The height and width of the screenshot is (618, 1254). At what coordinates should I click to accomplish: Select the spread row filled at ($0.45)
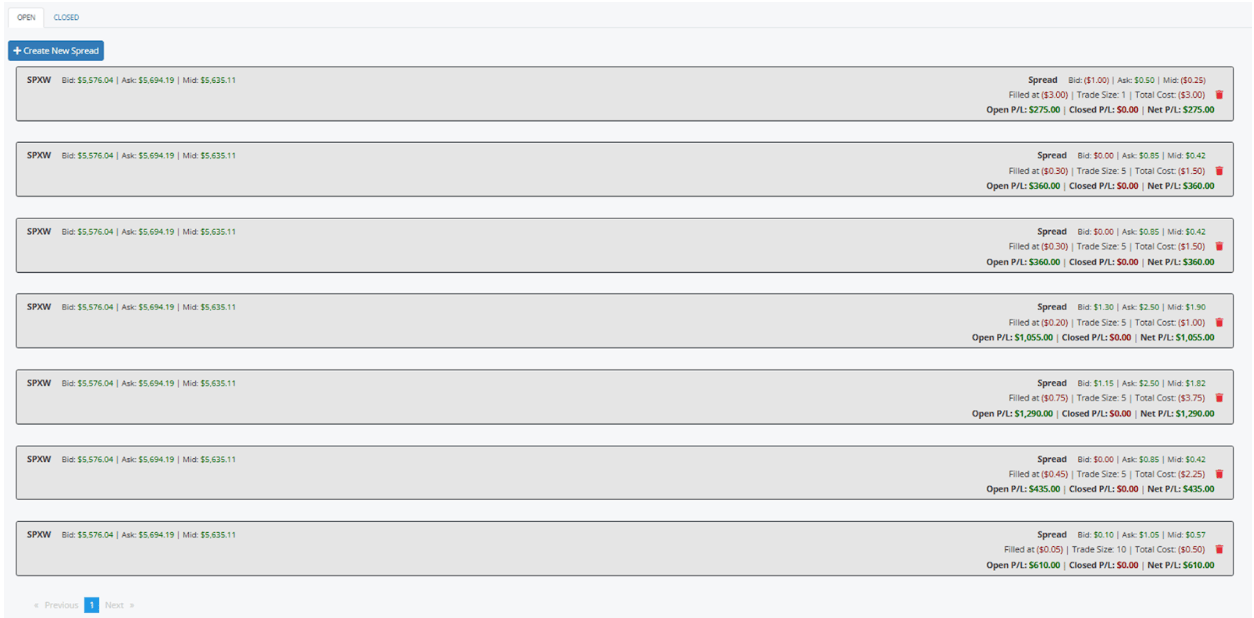point(600,473)
